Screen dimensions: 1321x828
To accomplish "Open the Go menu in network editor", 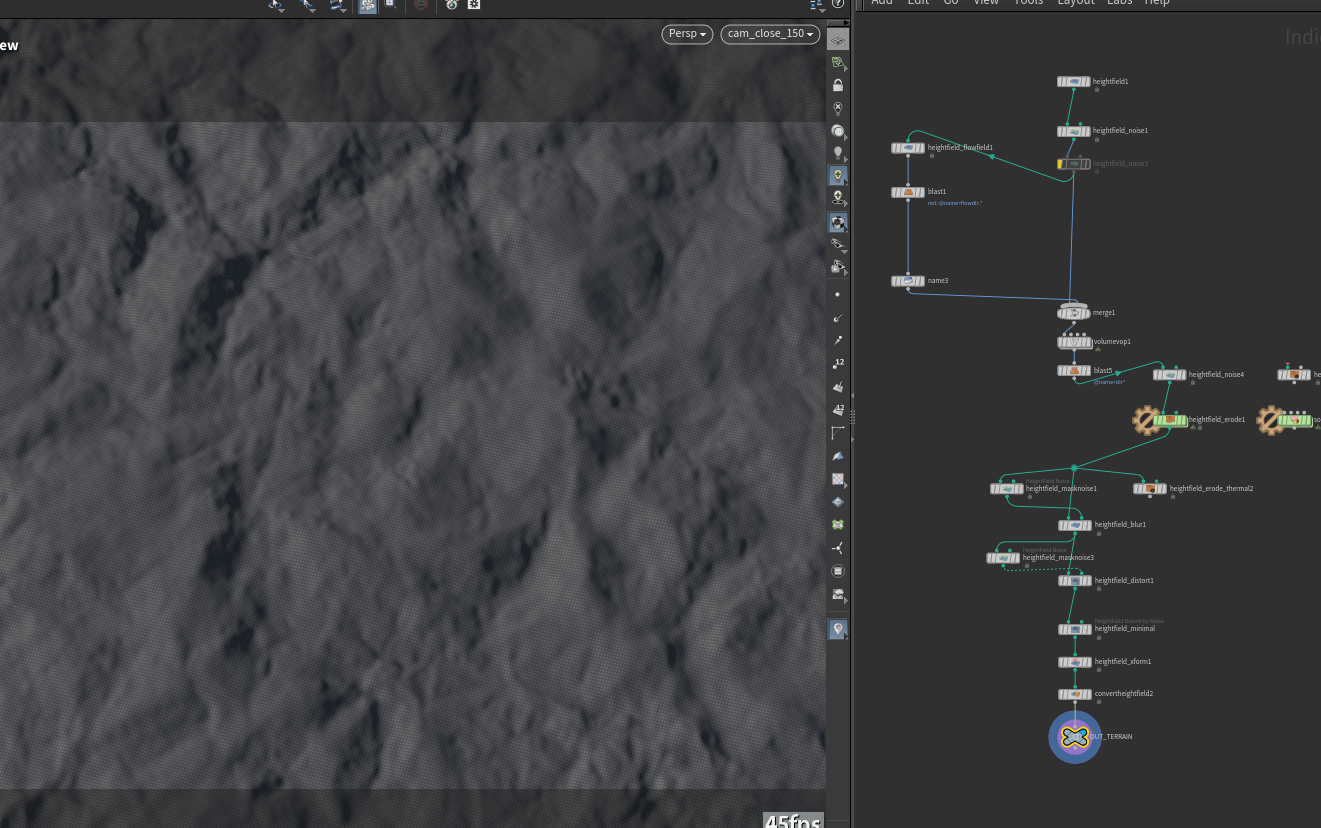I will [951, 2].
